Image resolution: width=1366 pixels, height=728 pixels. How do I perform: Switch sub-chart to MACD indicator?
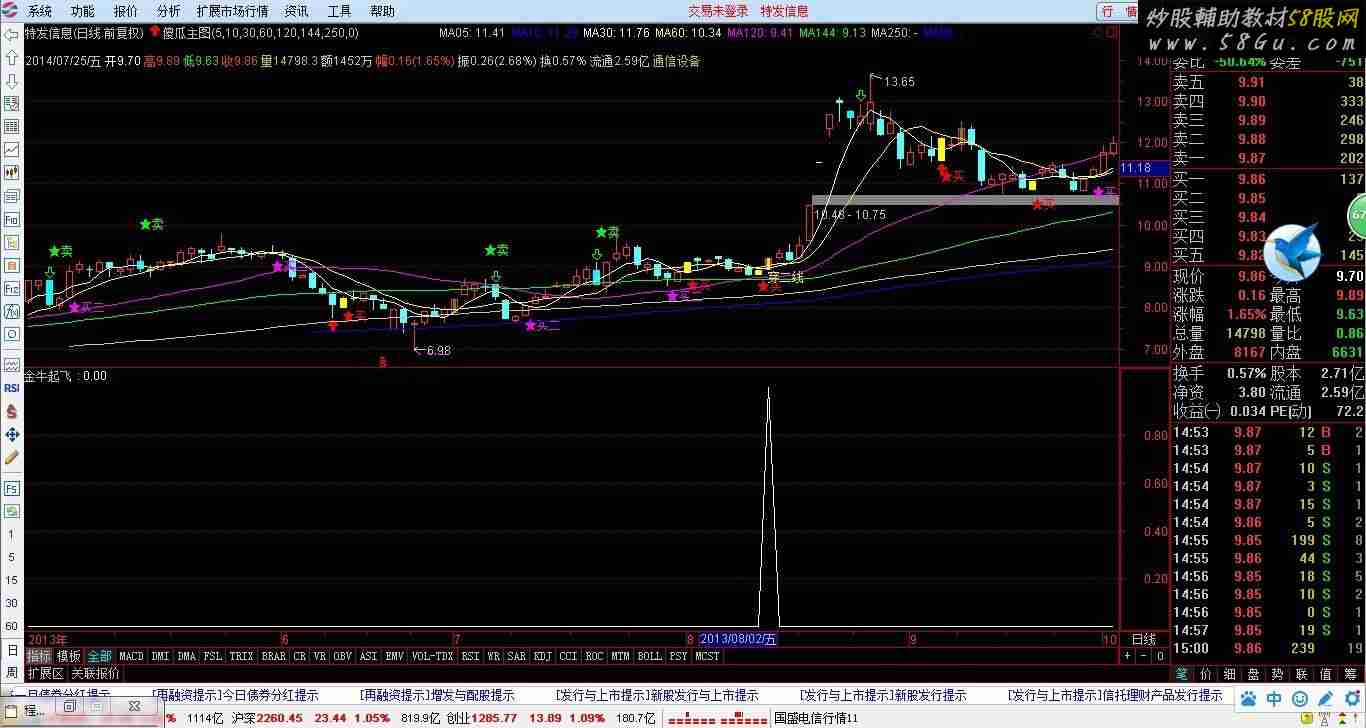coord(131,656)
